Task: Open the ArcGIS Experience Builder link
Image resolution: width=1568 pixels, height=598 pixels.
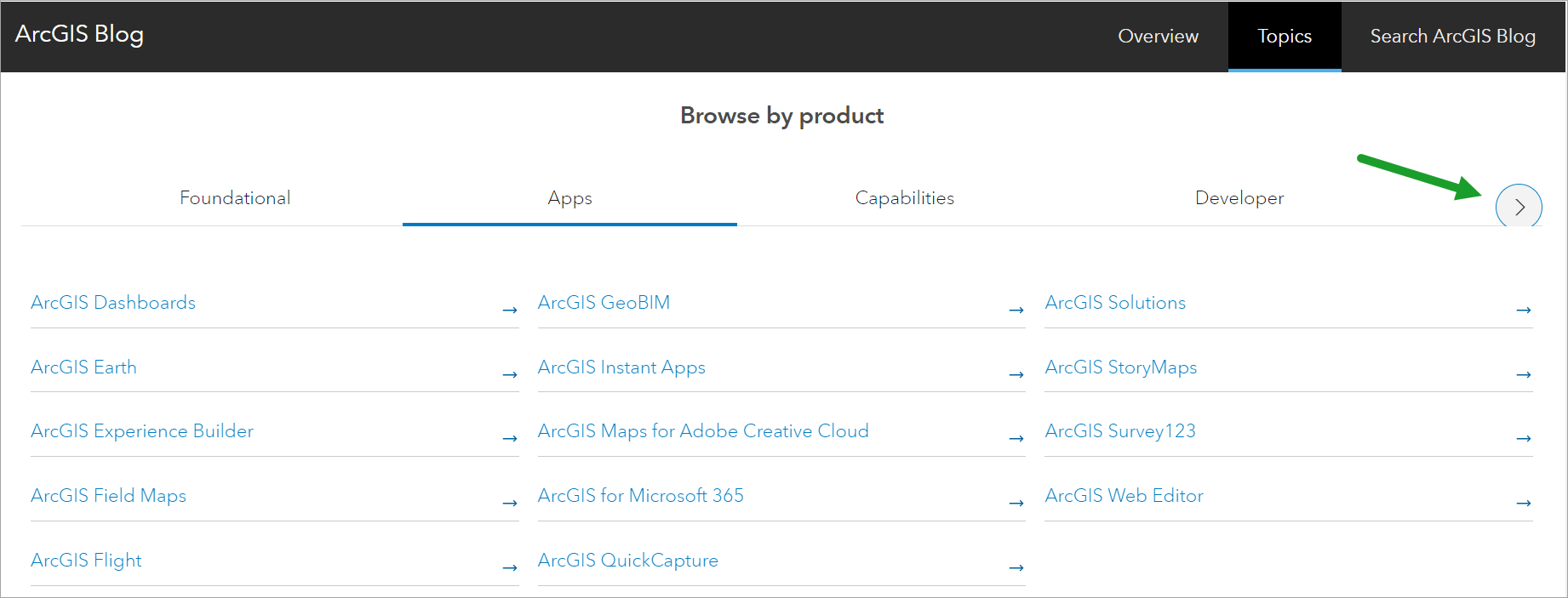Action: point(142,431)
